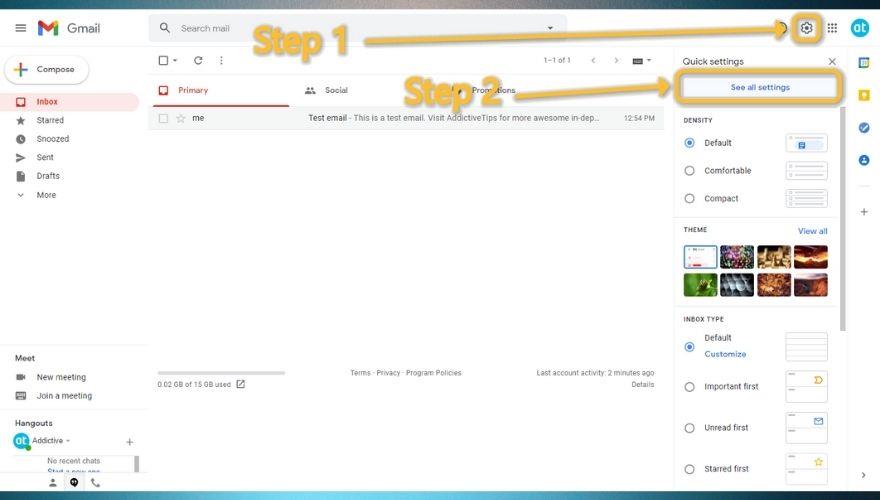Image resolution: width=880 pixels, height=500 pixels.
Task: Open the Settings gear icon
Action: [807, 28]
